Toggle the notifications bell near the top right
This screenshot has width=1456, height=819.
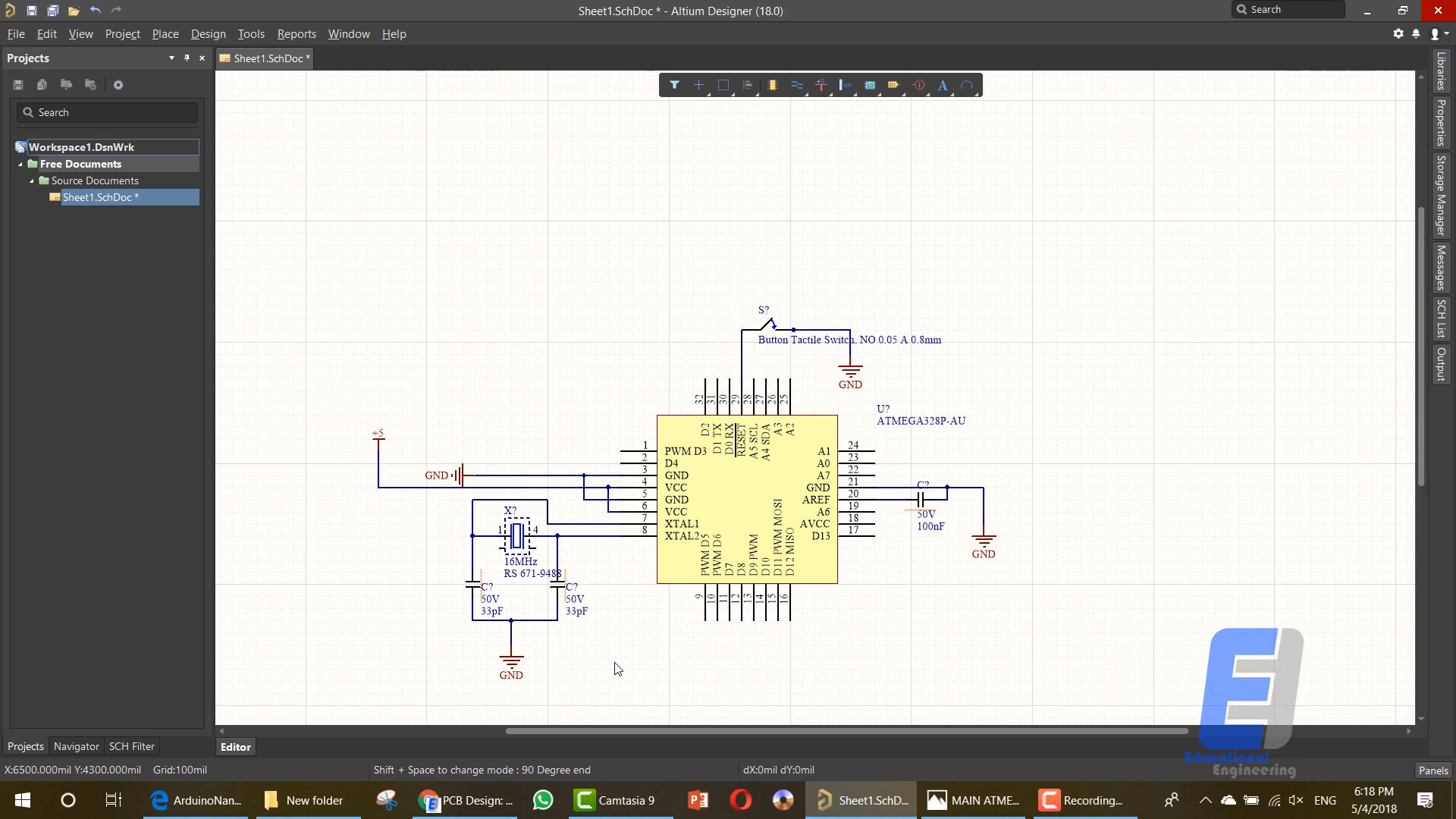click(x=1417, y=33)
